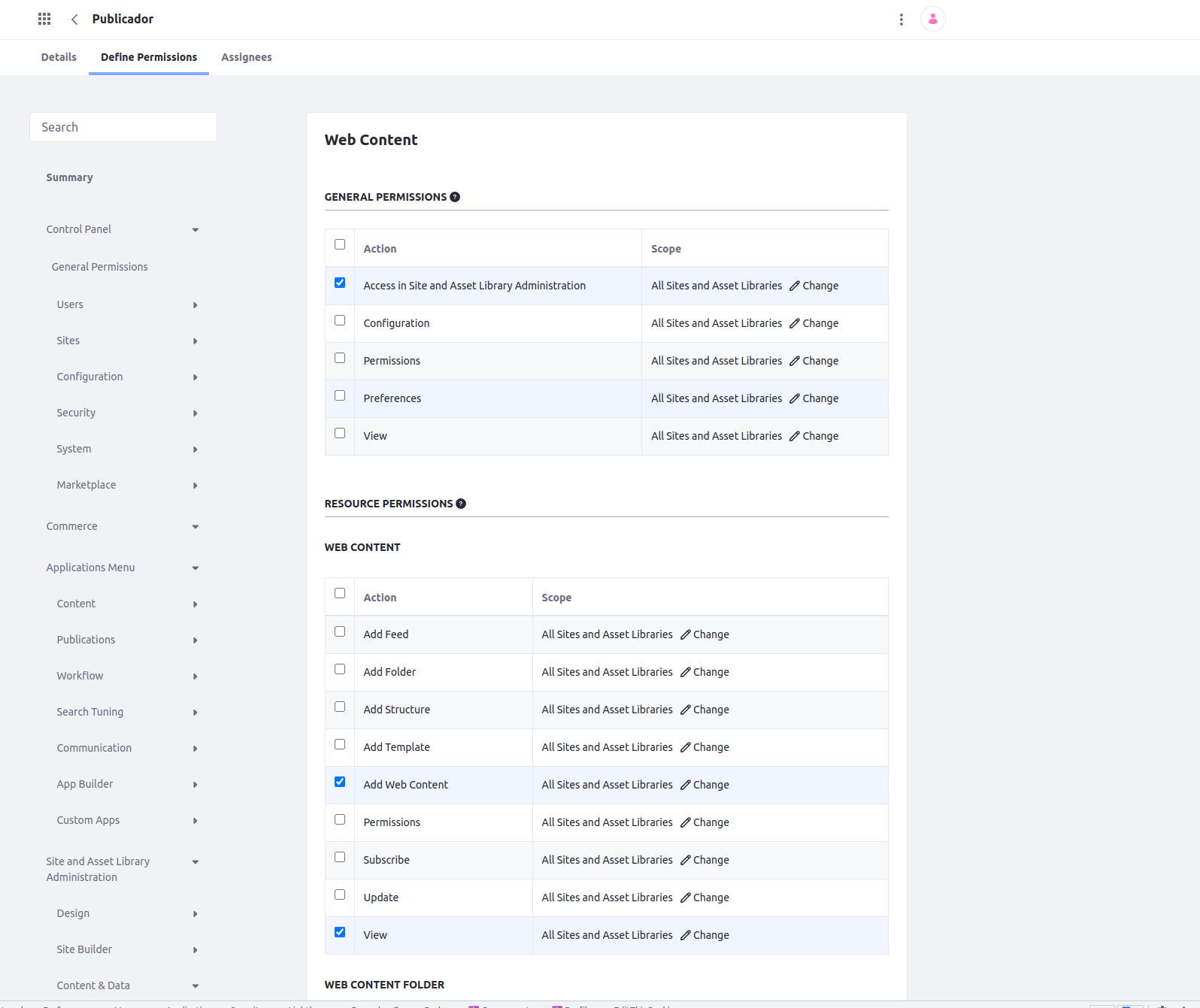
Task: Click pencil icon on Add Feed row
Action: [685, 634]
